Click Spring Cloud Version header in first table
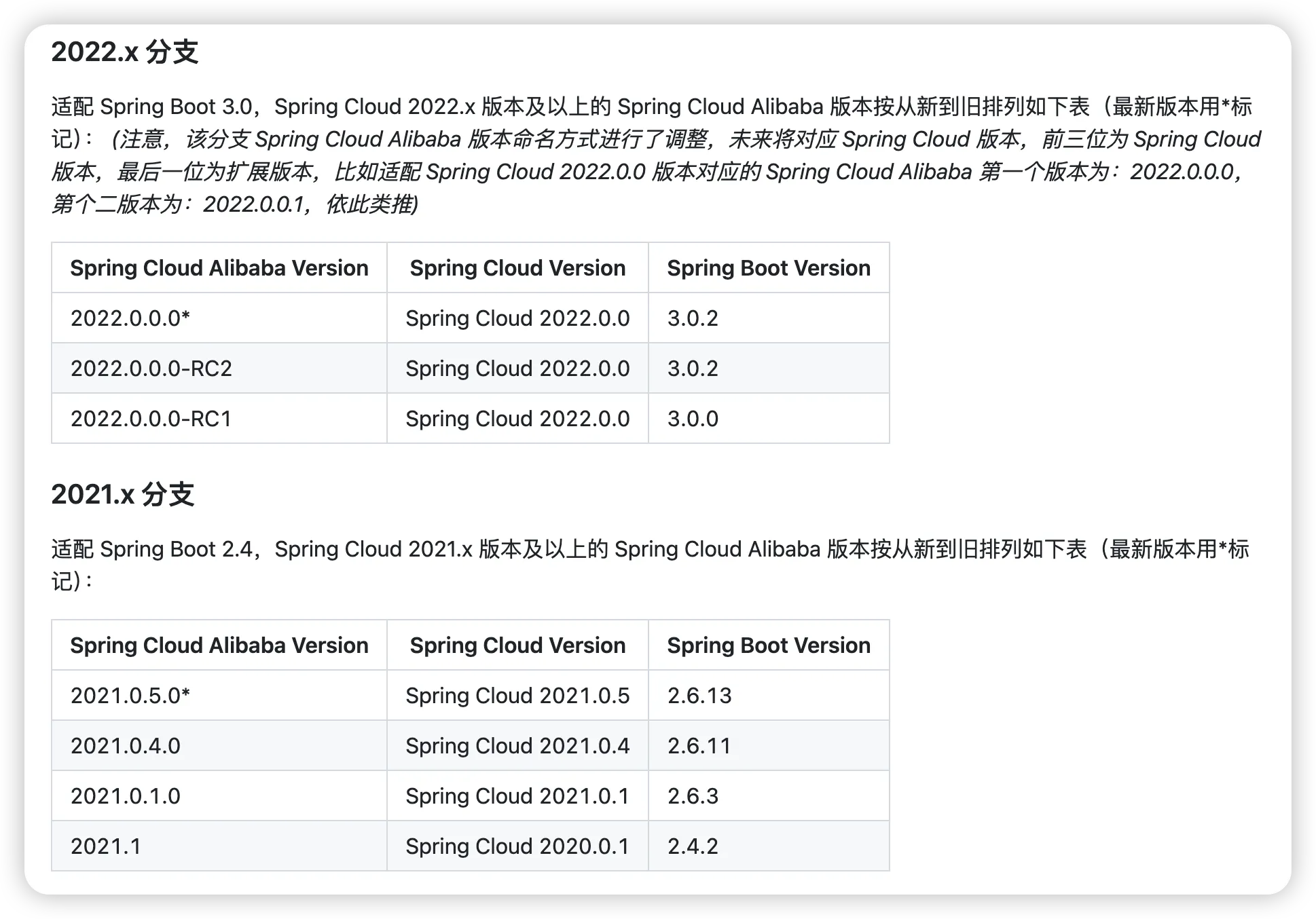 pos(517,268)
